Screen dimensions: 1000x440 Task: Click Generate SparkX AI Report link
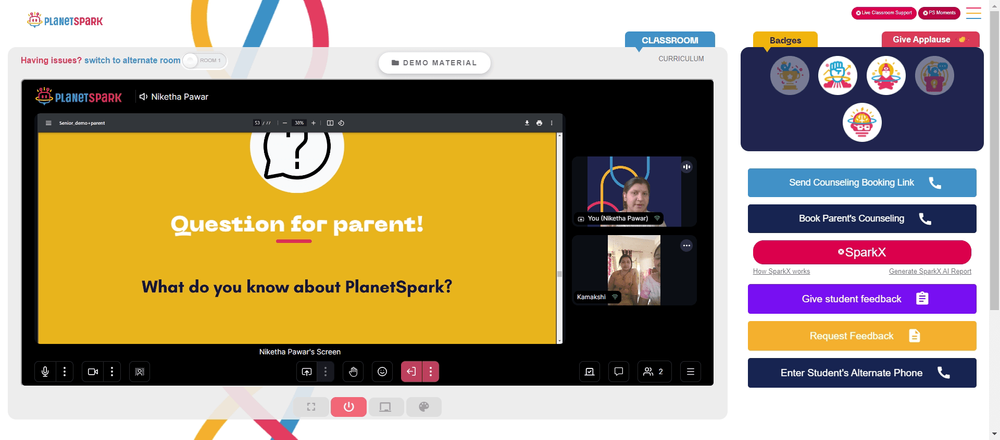(x=930, y=272)
